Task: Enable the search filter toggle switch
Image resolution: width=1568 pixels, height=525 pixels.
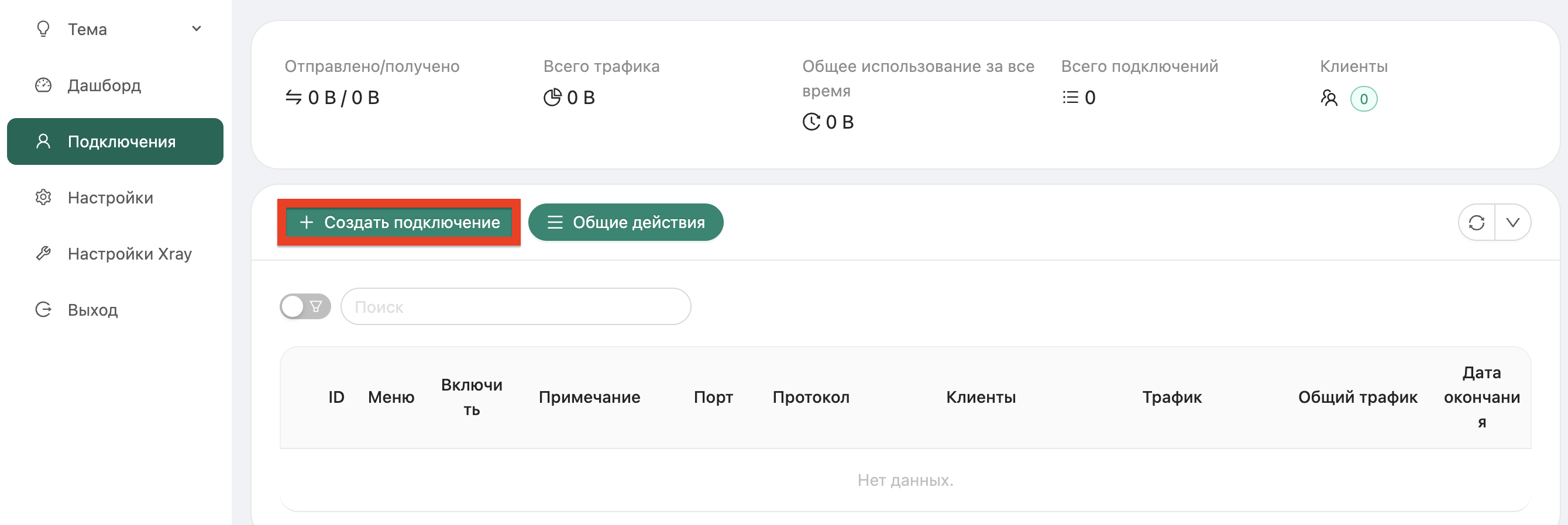Action: (x=304, y=306)
